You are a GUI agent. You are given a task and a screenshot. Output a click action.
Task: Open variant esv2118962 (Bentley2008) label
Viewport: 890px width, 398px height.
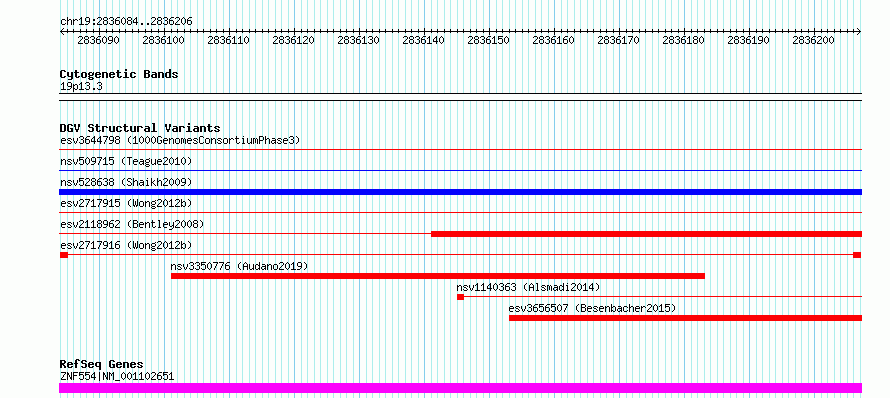(132, 224)
